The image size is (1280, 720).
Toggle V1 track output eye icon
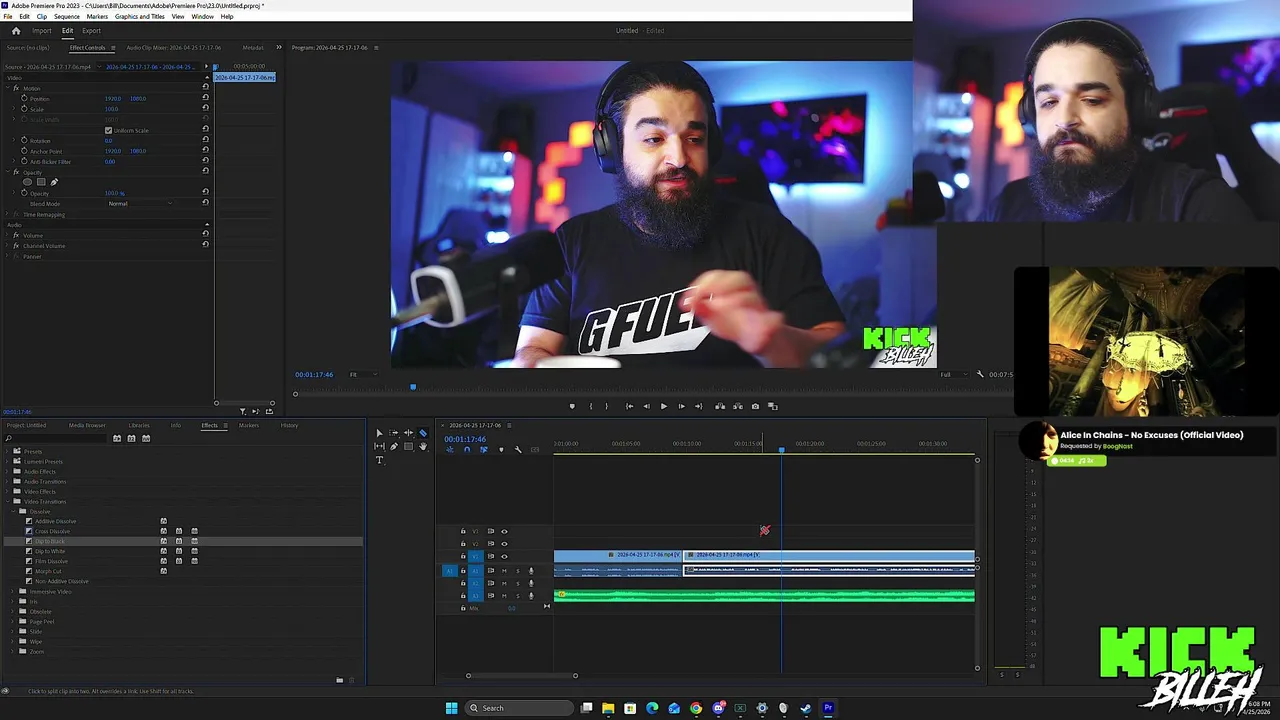click(504, 556)
